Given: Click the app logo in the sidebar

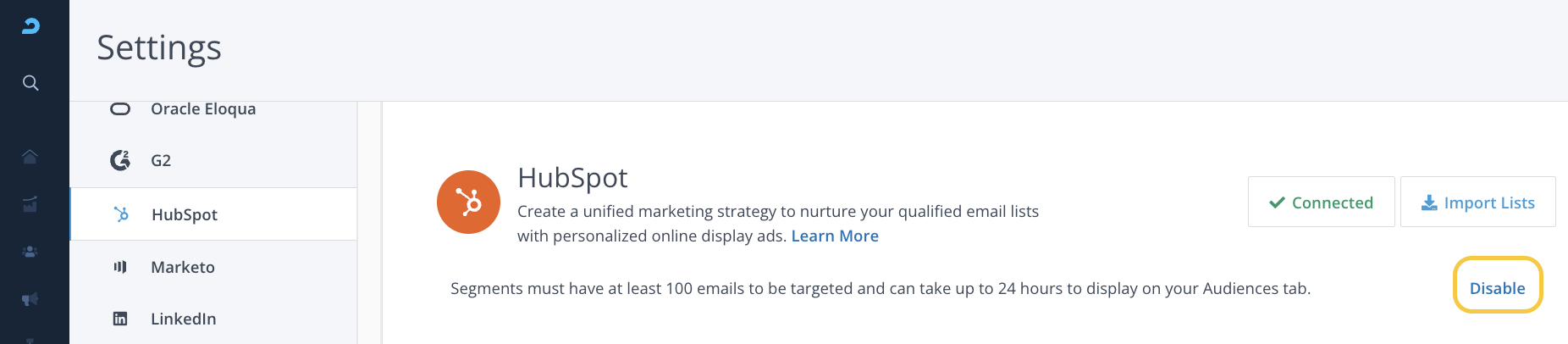Looking at the screenshot, I should tap(30, 26).
